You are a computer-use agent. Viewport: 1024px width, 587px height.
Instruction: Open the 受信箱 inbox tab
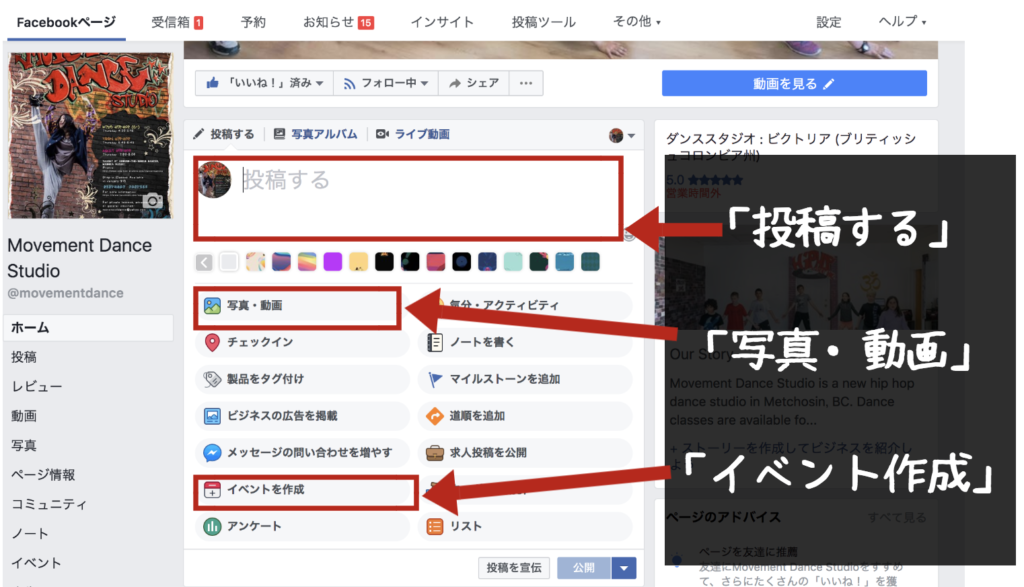pyautogui.click(x=177, y=22)
